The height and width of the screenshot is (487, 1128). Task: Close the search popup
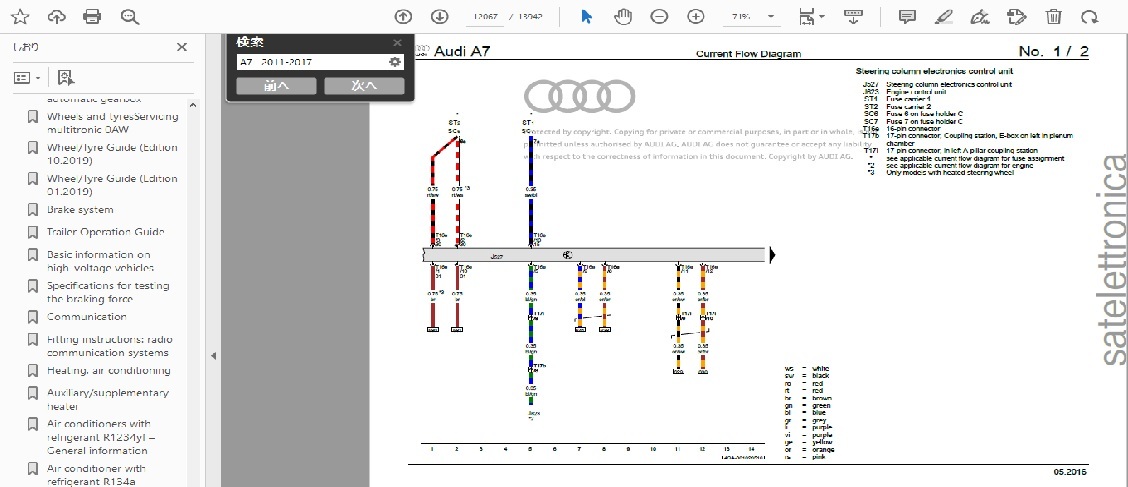point(397,43)
